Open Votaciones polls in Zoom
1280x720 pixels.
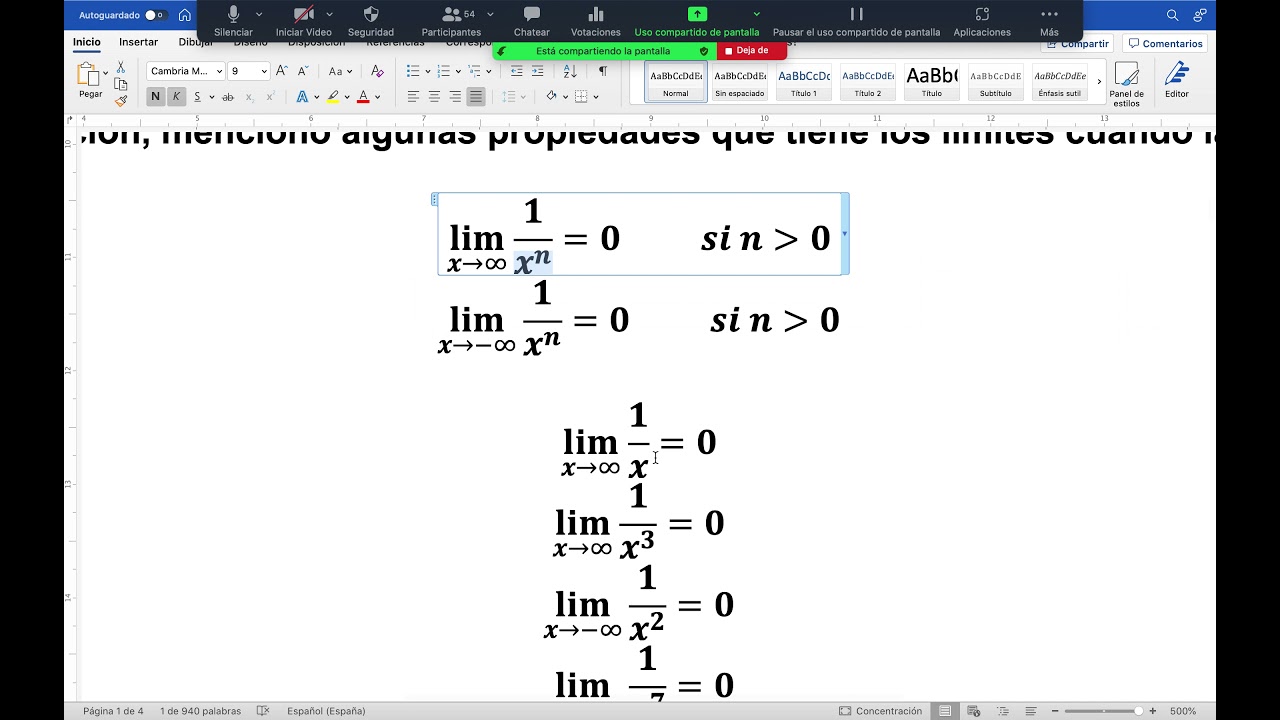point(596,22)
